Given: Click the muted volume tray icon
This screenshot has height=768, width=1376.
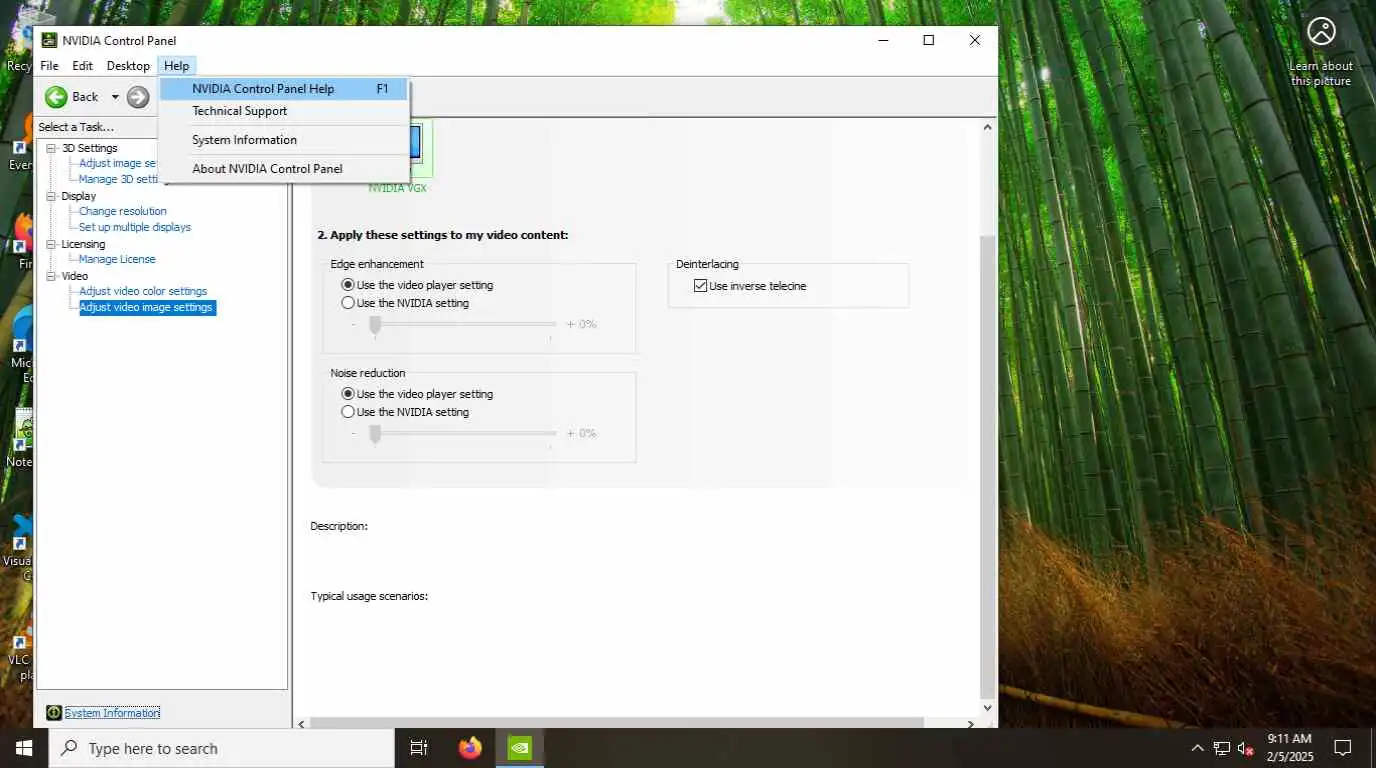Looking at the screenshot, I should [x=1246, y=748].
